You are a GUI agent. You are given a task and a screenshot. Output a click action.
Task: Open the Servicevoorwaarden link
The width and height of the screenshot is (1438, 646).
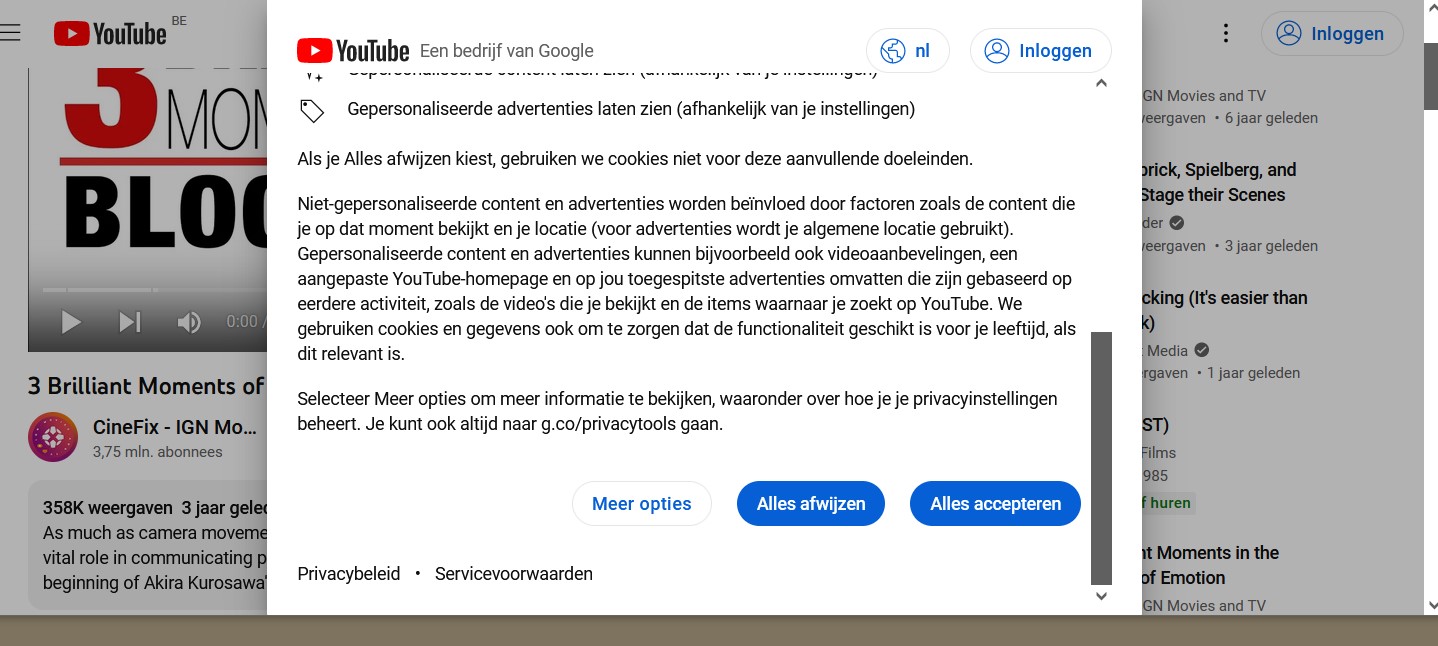(x=514, y=574)
